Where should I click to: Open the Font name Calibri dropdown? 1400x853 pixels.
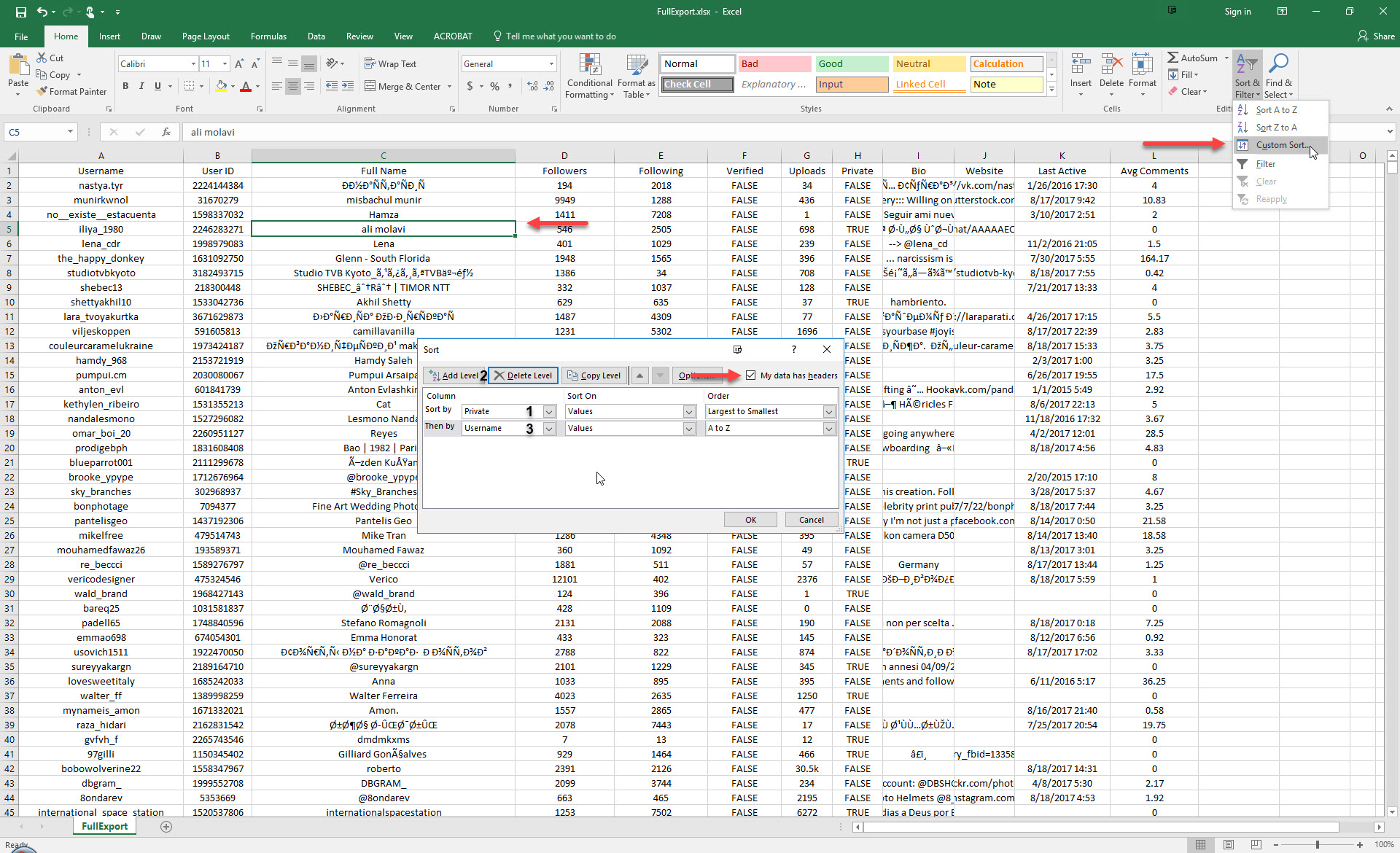pos(193,64)
